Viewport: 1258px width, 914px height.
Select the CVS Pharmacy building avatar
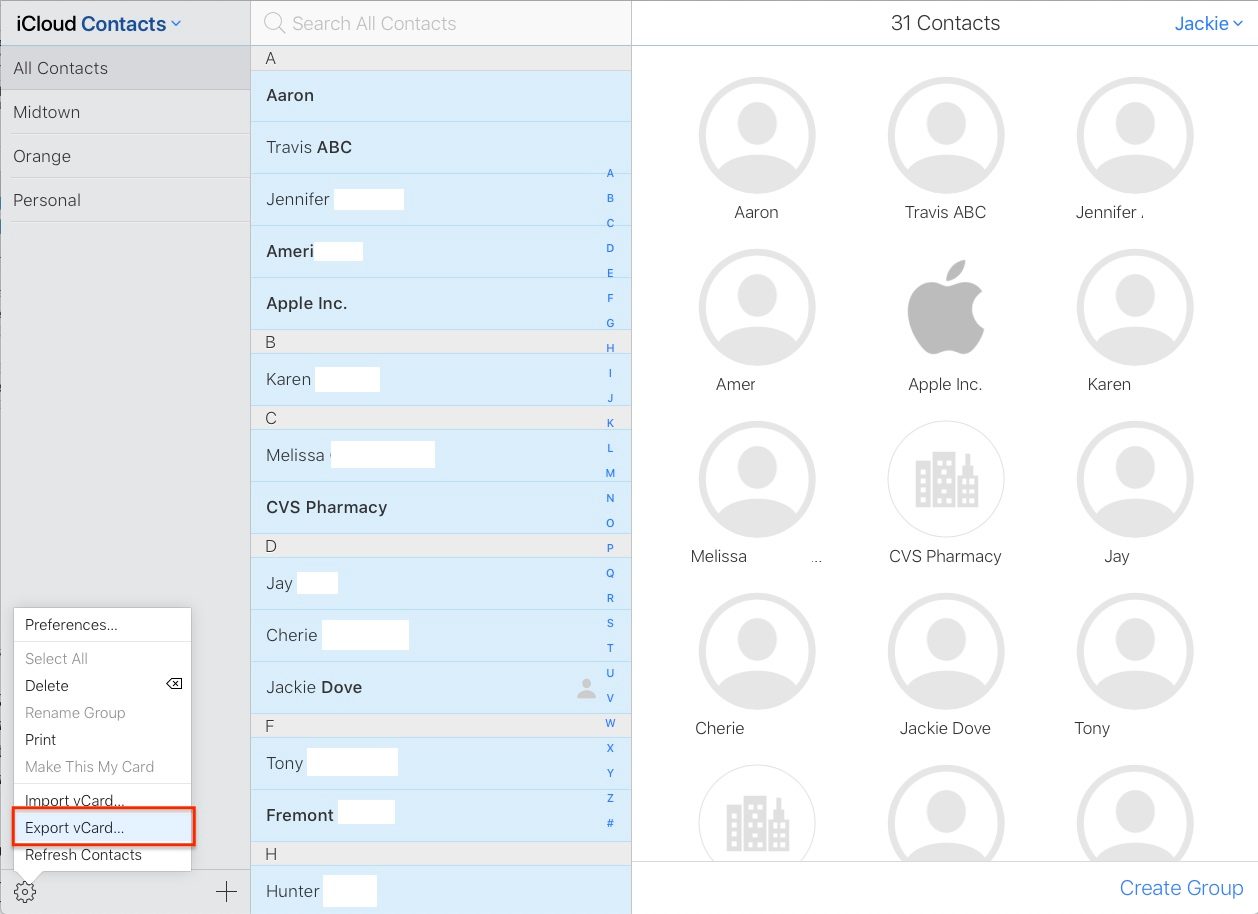[x=945, y=479]
